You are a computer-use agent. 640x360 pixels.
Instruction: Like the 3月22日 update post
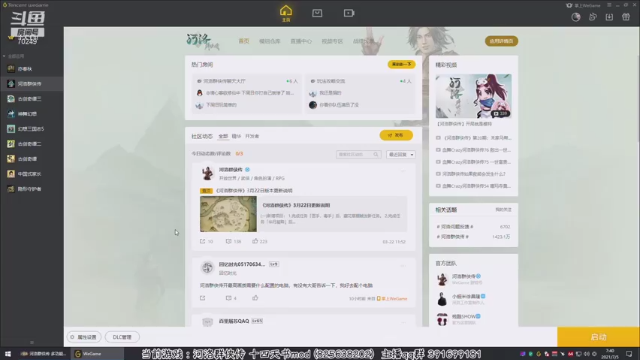pyautogui.click(x=255, y=241)
